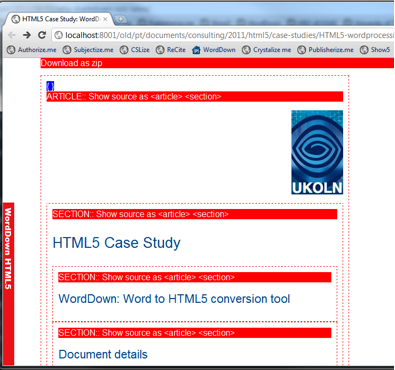Click SECTION Show source above Document details
Screen dimensions: 395x370
click(x=195, y=333)
